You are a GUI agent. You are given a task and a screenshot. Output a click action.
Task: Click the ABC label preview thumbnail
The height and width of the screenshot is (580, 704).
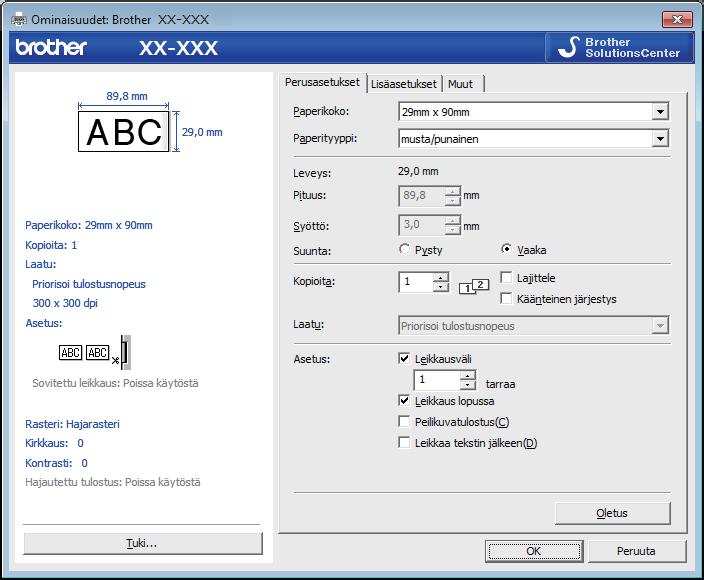coord(123,132)
